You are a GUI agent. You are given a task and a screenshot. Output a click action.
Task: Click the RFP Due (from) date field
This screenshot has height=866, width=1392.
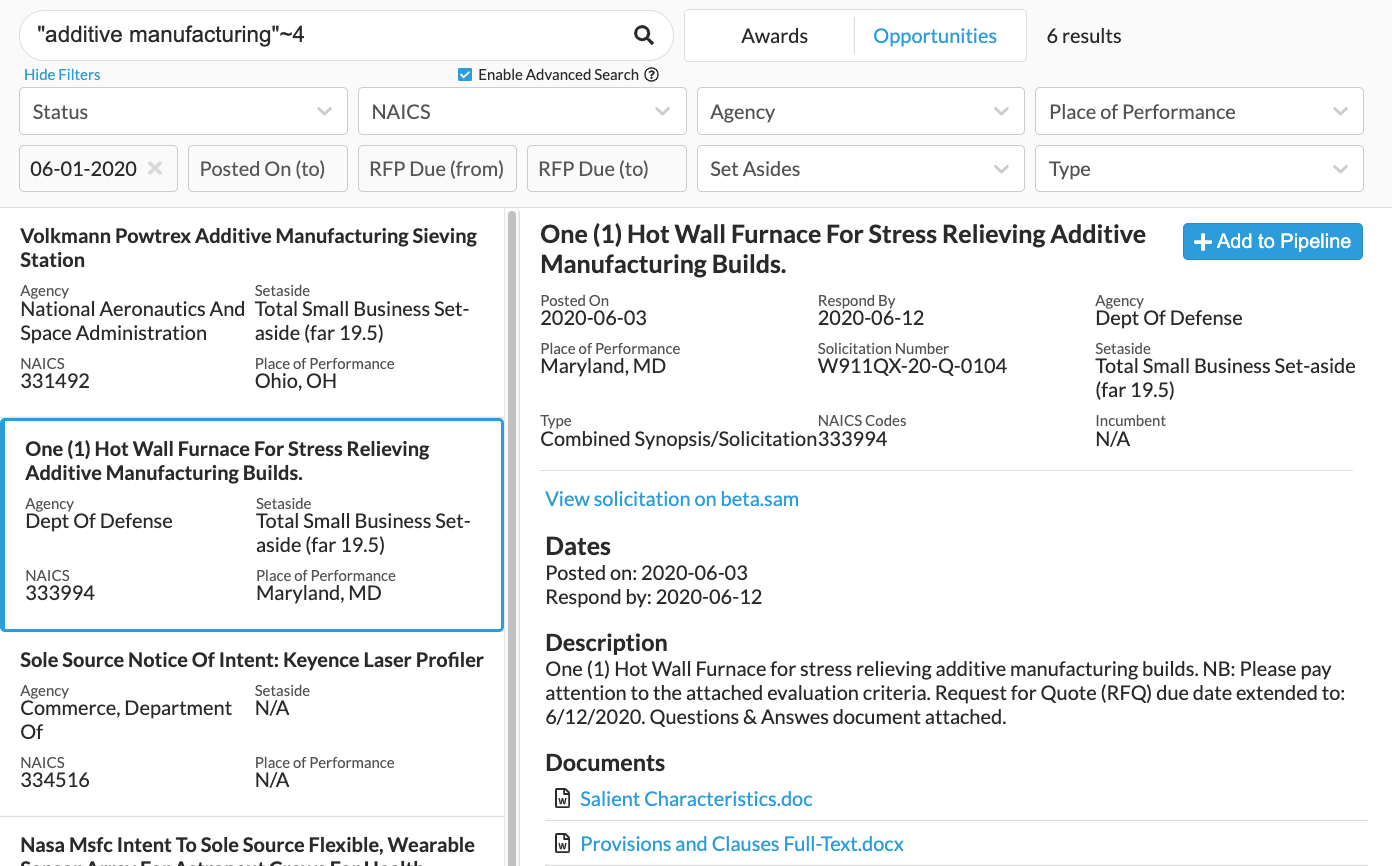[x=437, y=168]
